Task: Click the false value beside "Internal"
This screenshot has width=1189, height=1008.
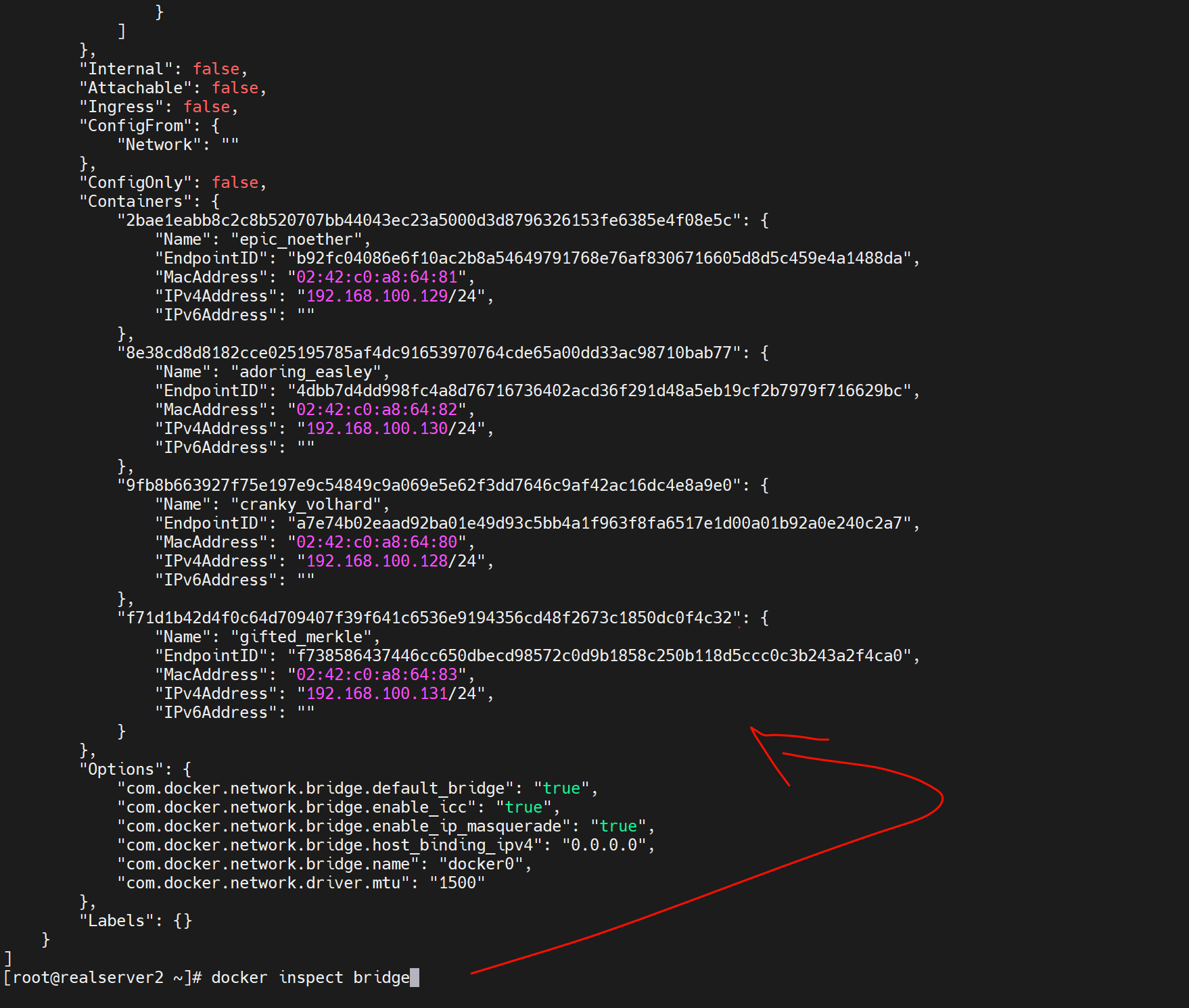Action: pyautogui.click(x=216, y=69)
